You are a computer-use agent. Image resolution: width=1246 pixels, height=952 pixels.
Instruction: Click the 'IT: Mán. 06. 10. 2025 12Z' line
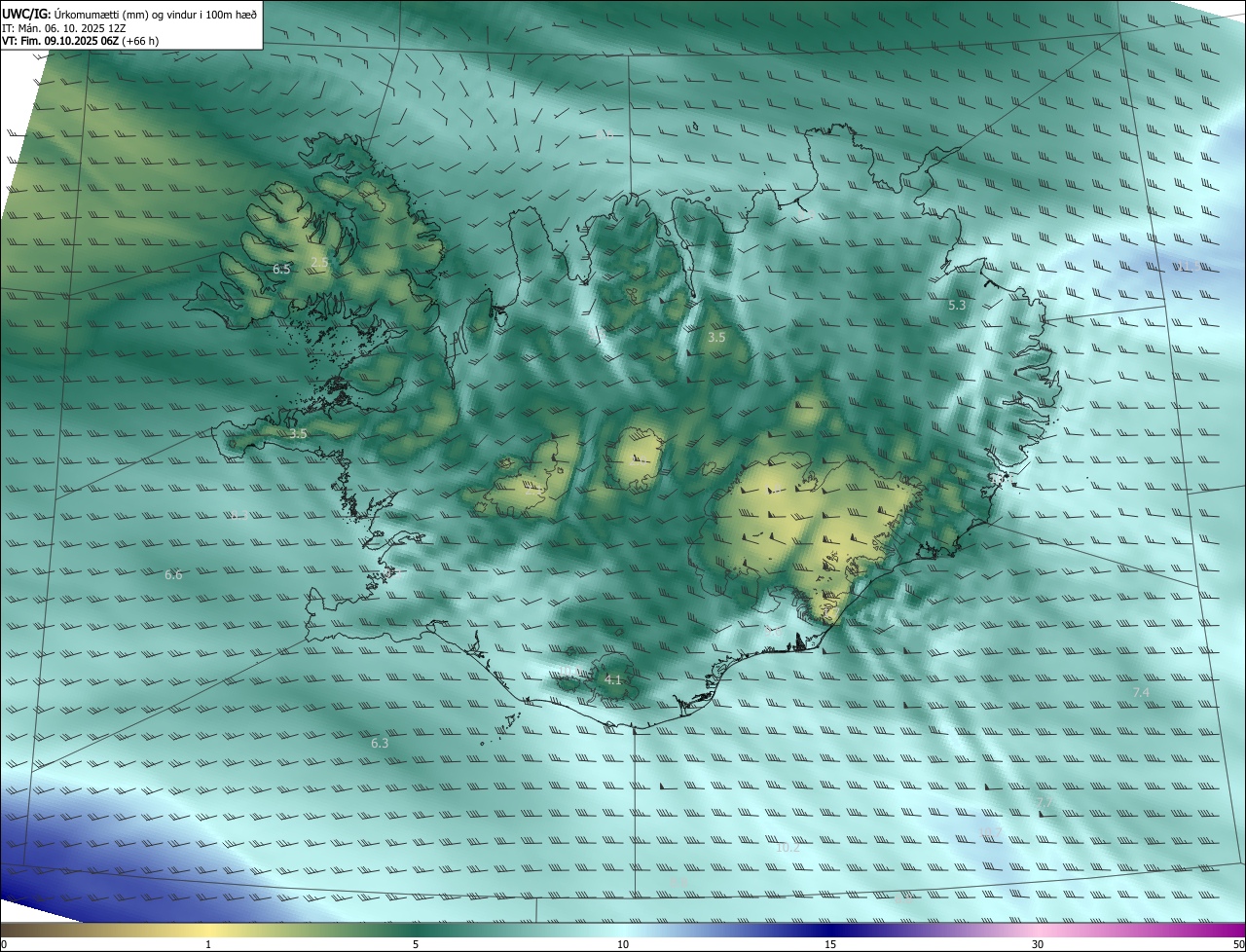64,27
